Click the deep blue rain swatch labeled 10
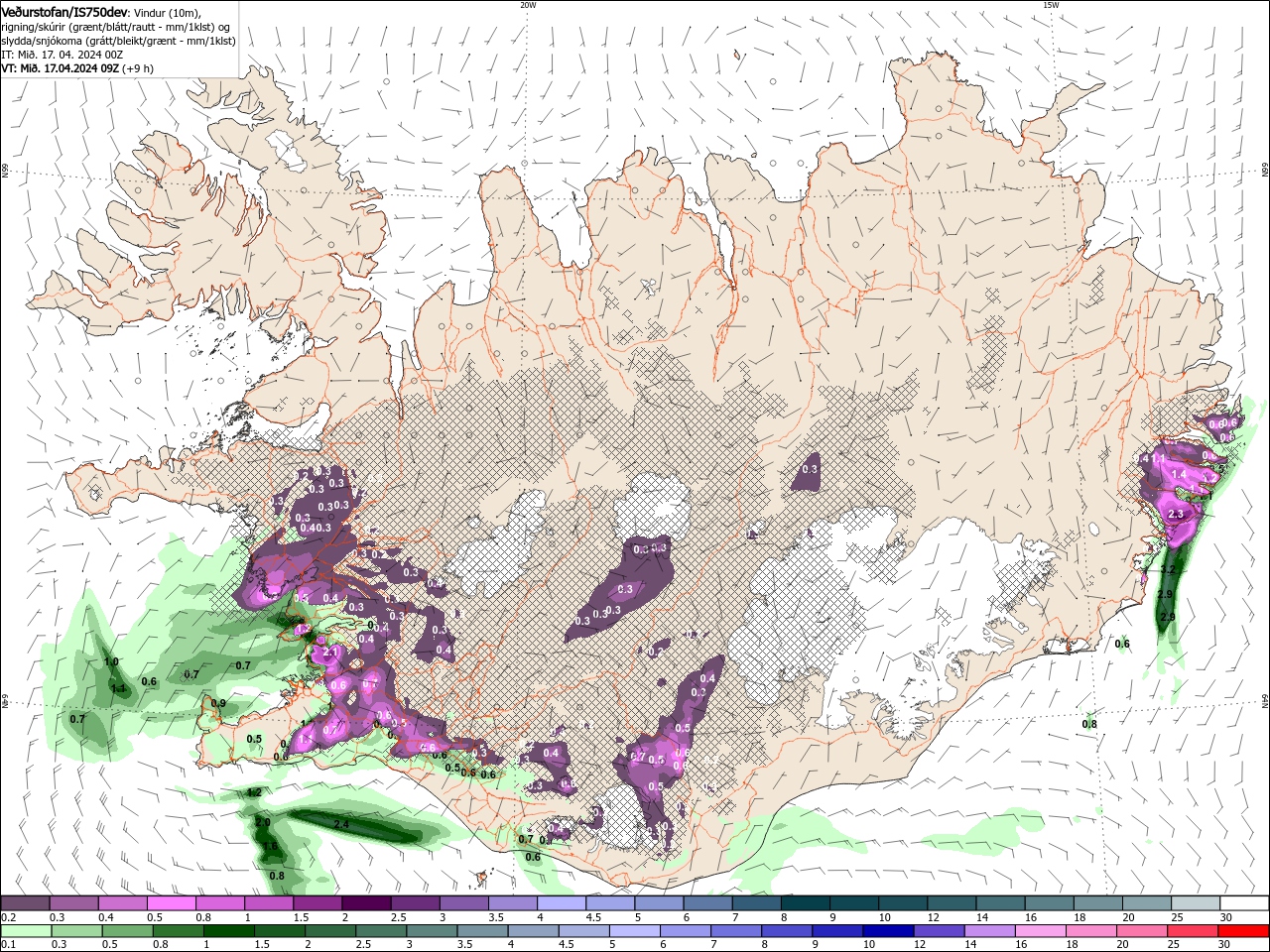 [888, 931]
